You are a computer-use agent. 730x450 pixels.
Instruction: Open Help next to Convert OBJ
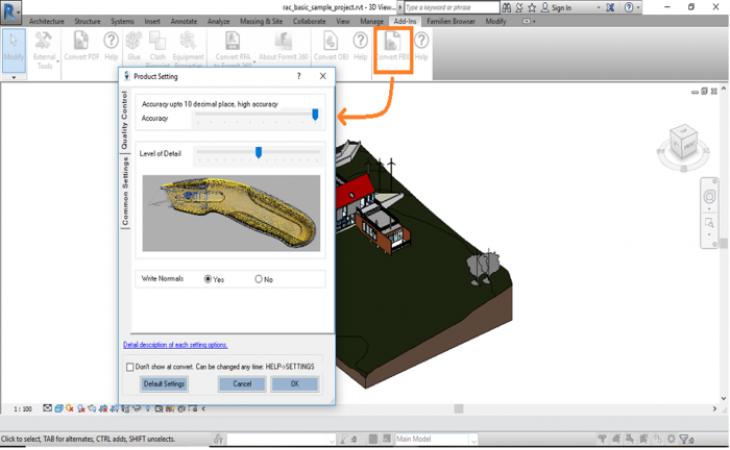360,46
